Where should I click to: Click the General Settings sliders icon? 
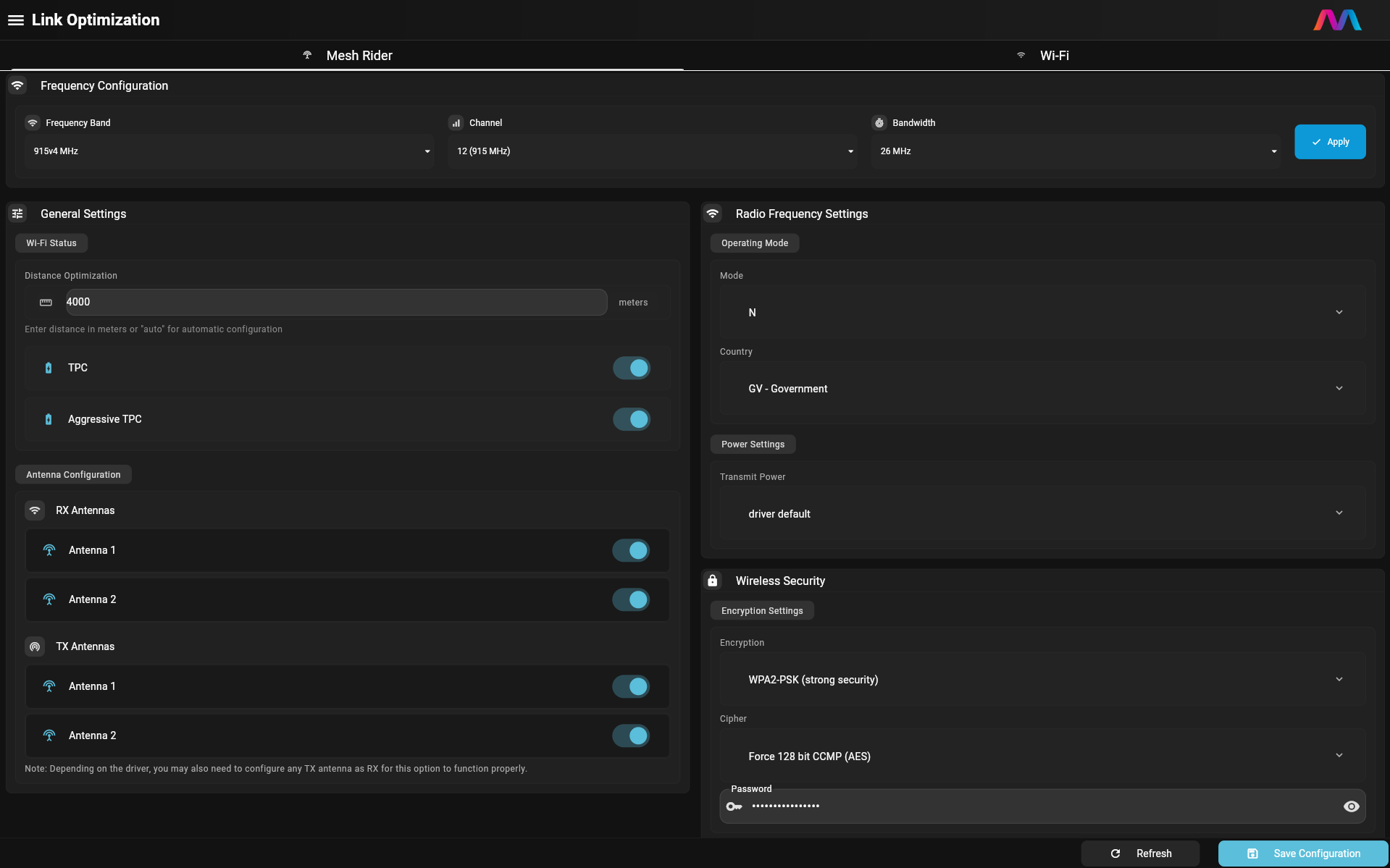[17, 214]
